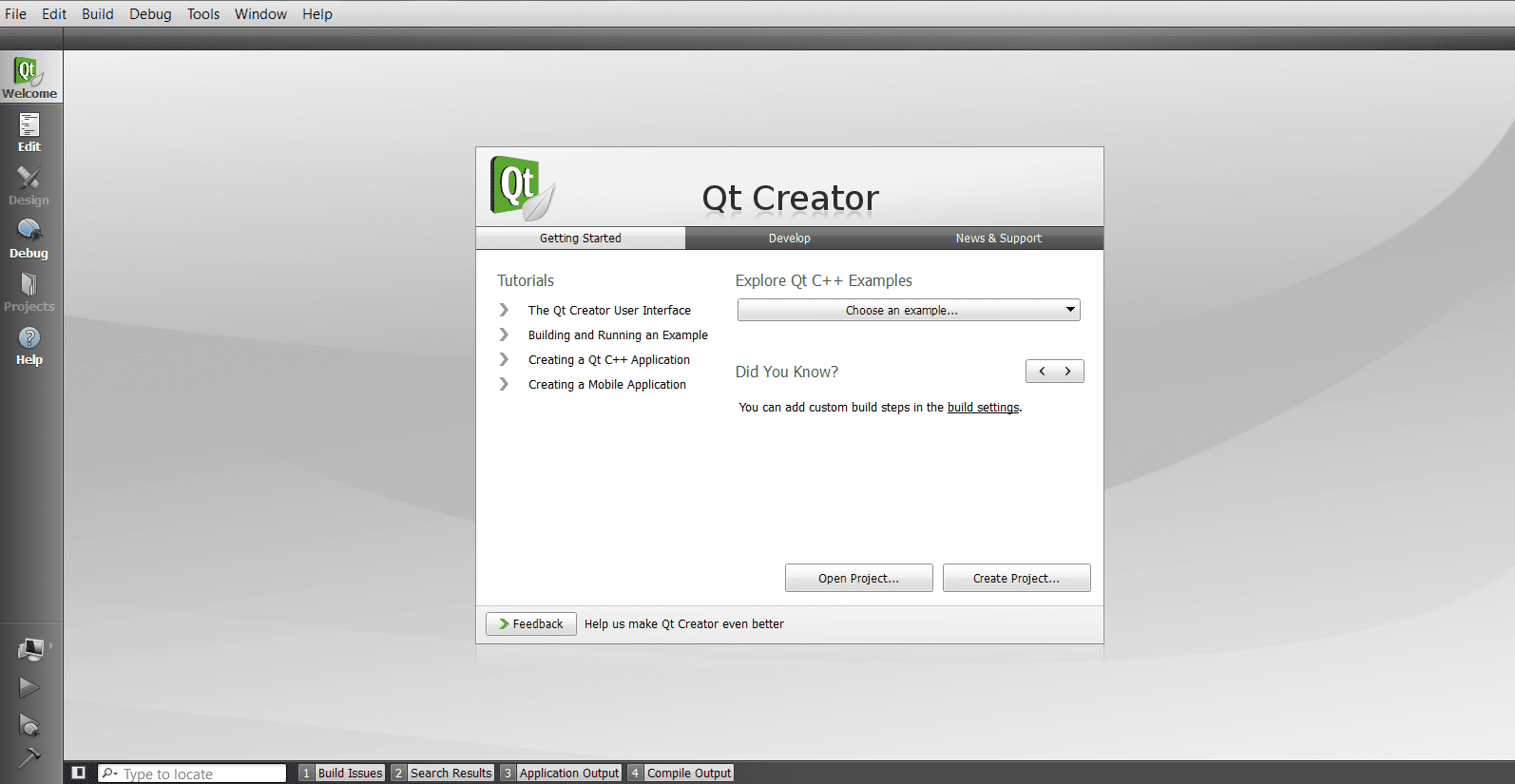Toggle the Build Issues output pane
Screen dimensions: 1515x784
tap(342, 774)
